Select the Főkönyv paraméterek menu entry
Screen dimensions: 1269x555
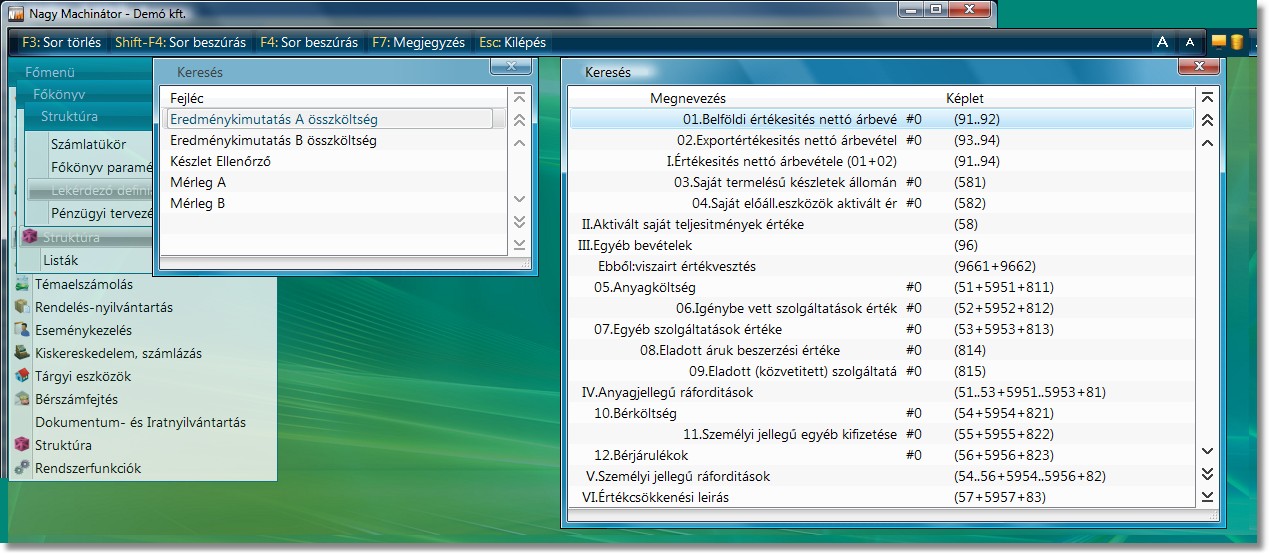pyautogui.click(x=102, y=167)
